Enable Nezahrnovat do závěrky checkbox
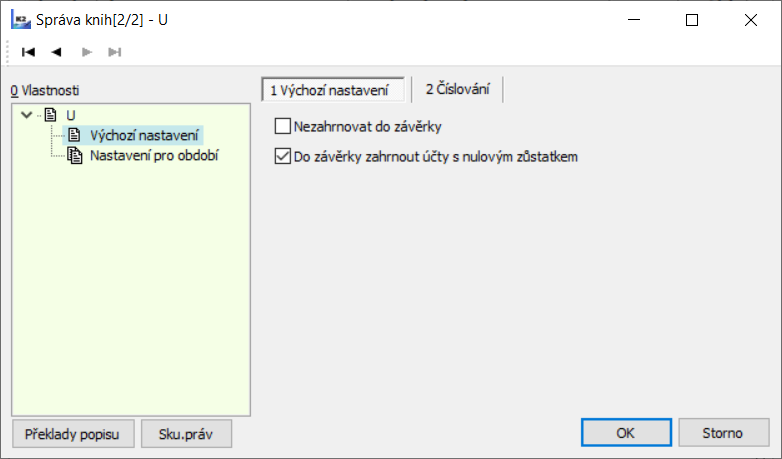Viewport: 782px width, 459px height. (x=282, y=127)
